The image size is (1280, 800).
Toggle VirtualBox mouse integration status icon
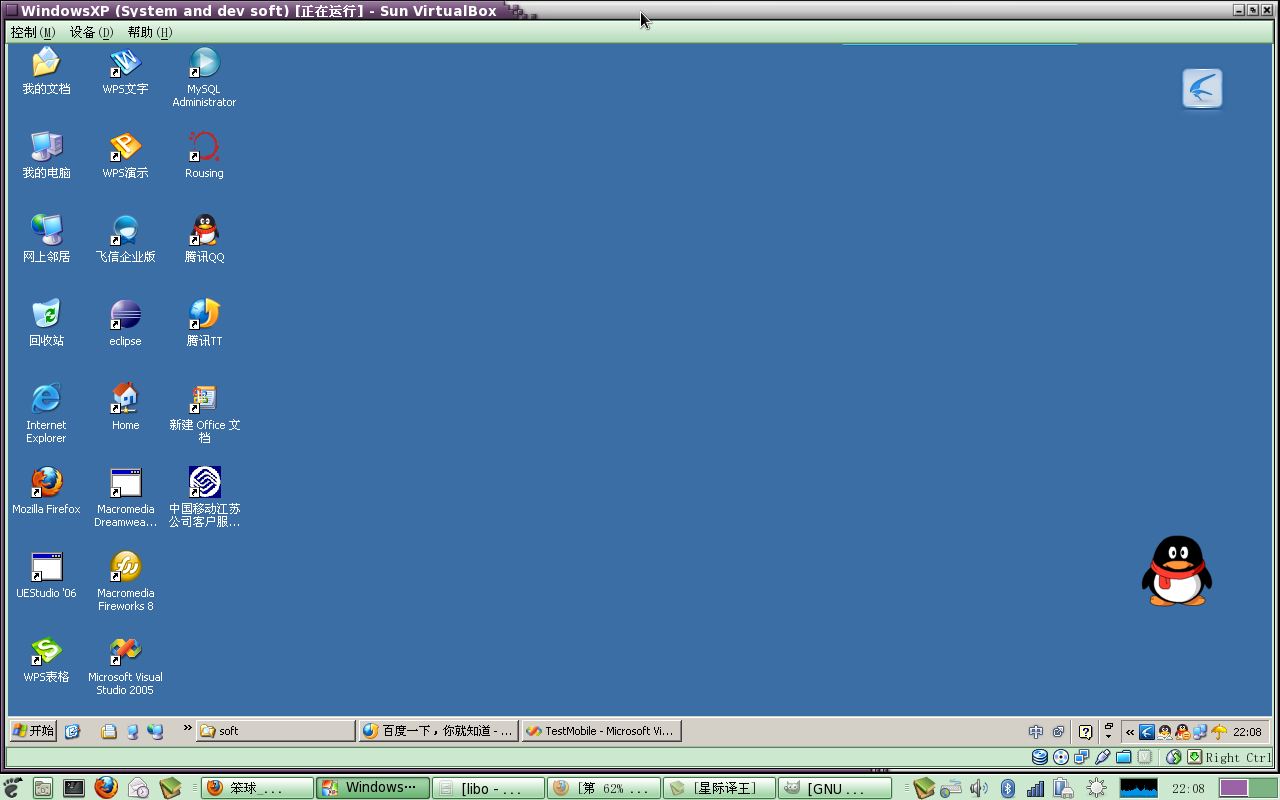pyautogui.click(x=1174, y=757)
